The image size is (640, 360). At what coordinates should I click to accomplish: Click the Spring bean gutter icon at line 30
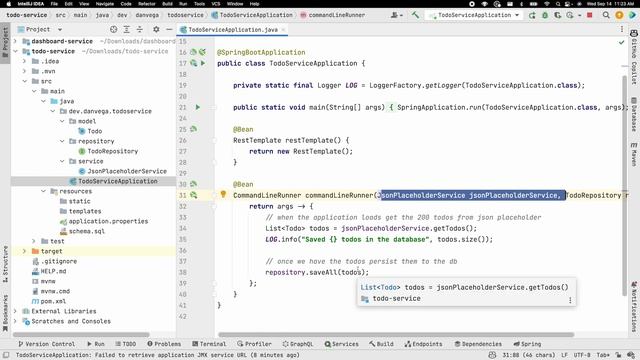click(193, 184)
